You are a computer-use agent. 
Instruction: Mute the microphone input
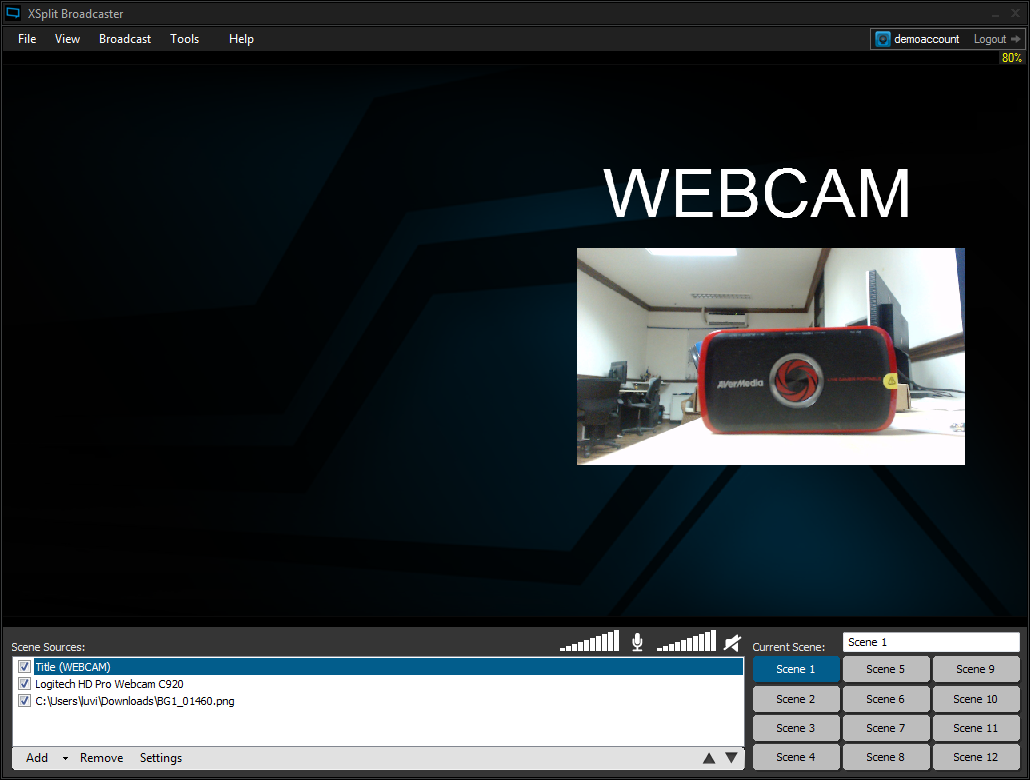[x=637, y=641]
